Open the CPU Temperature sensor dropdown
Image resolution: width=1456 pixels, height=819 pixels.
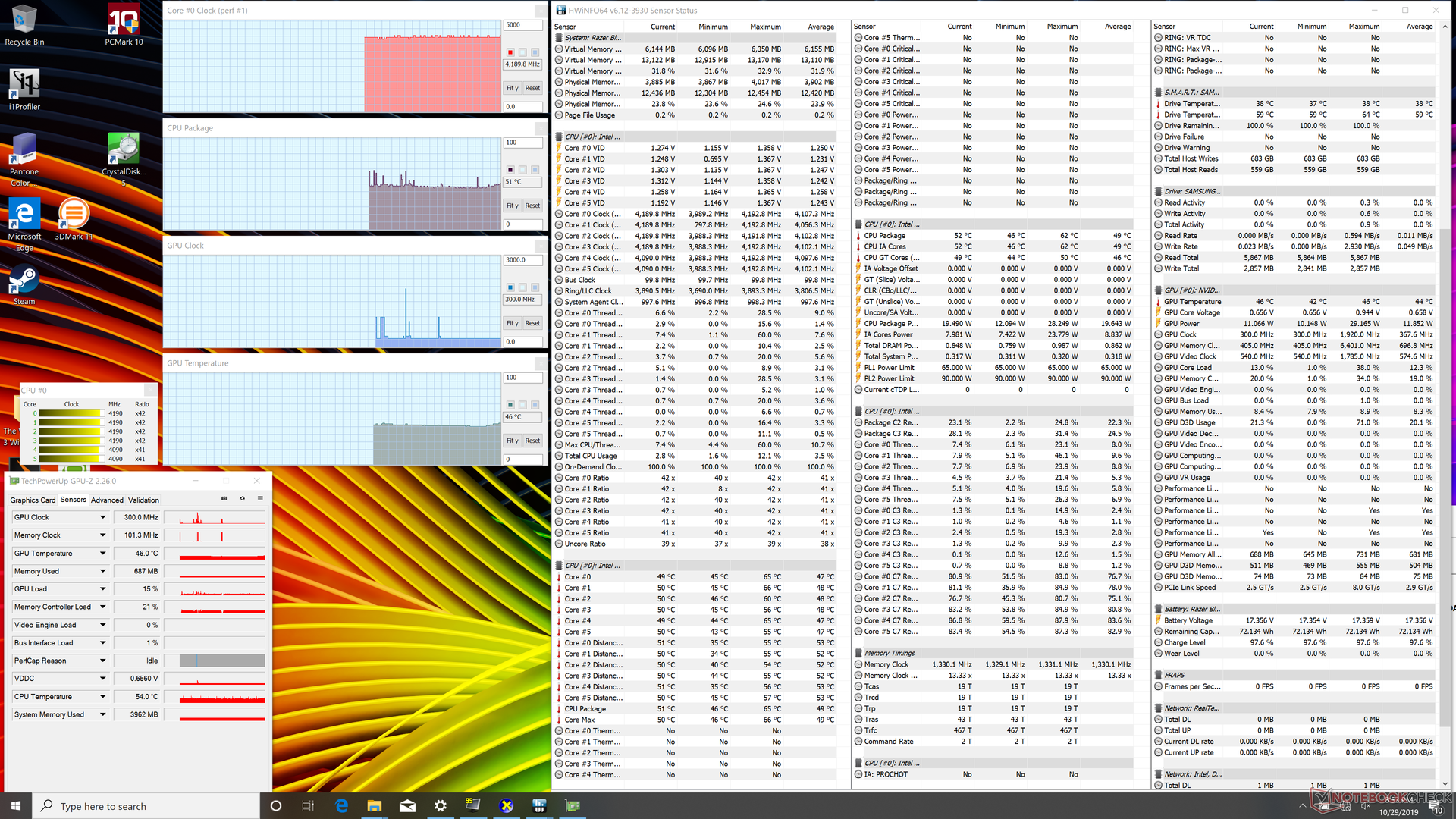pos(102,696)
